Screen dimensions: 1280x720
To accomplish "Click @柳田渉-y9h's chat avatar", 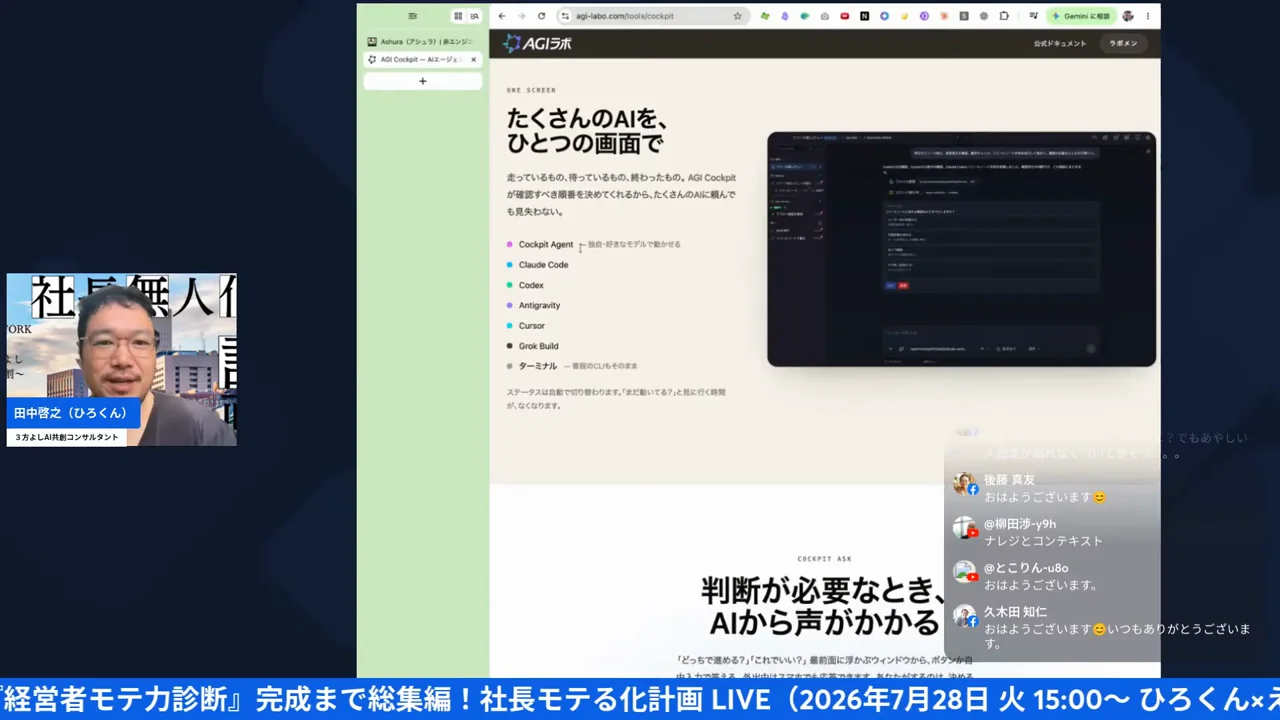I will [964, 529].
